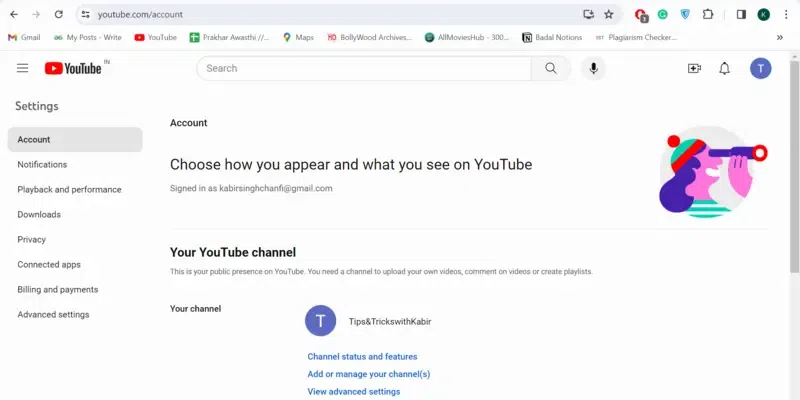Open the notifications bell
This screenshot has height=400, width=800.
click(724, 68)
